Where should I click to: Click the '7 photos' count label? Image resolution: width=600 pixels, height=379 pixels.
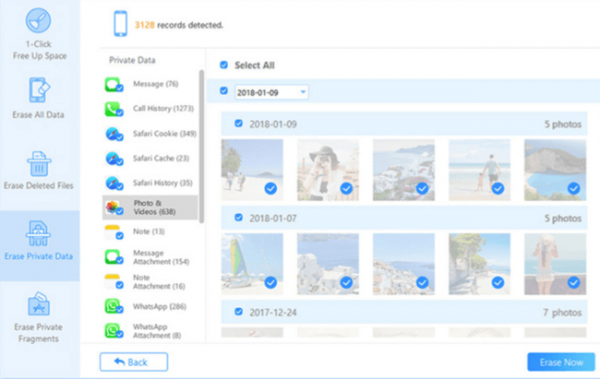[562, 312]
